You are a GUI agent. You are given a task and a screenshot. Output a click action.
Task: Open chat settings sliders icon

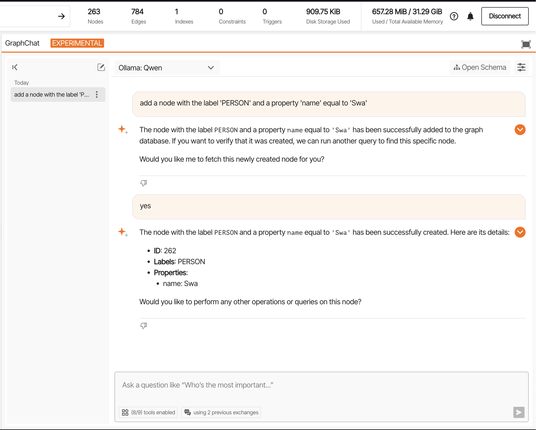521,67
